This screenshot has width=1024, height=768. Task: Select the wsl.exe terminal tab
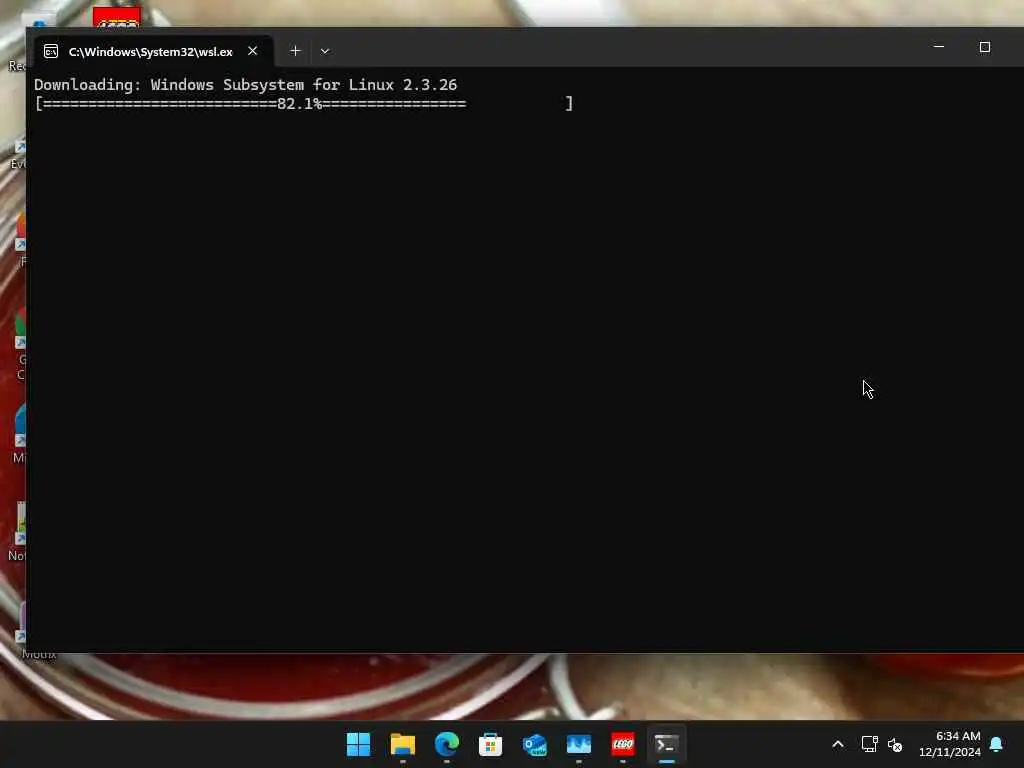151,51
